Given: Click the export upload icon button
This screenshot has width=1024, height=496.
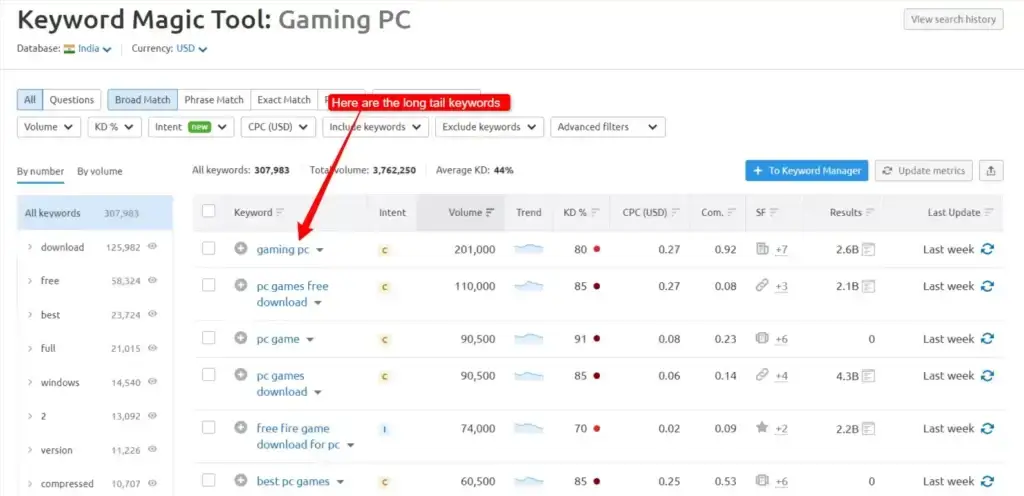Looking at the screenshot, I should 991,171.
